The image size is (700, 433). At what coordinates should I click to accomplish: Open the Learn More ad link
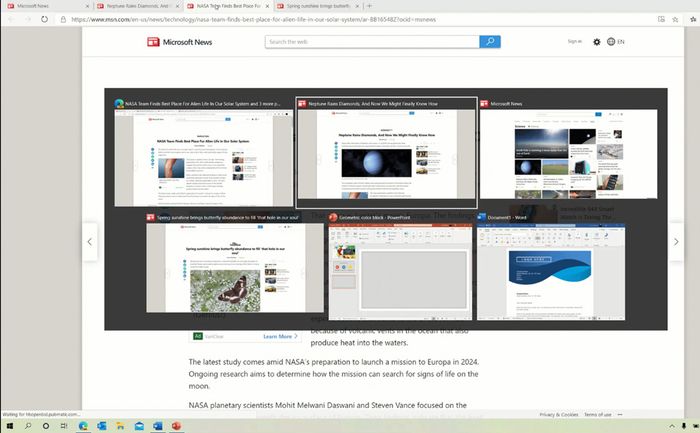[x=280, y=336]
